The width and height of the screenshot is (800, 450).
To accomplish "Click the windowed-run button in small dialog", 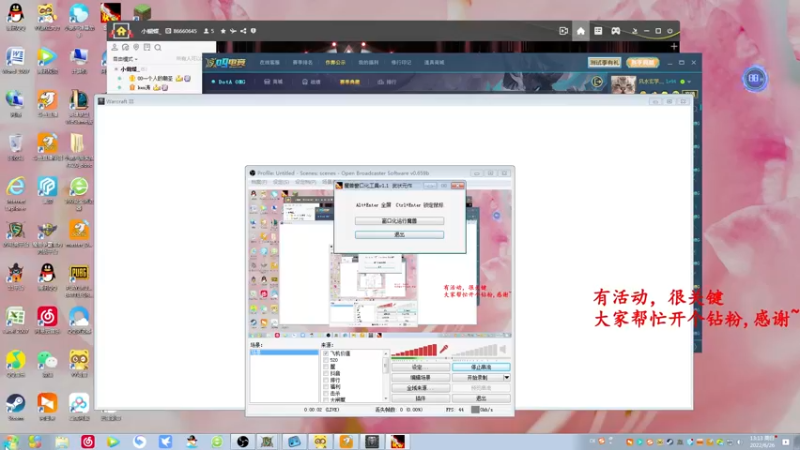I will click(399, 221).
